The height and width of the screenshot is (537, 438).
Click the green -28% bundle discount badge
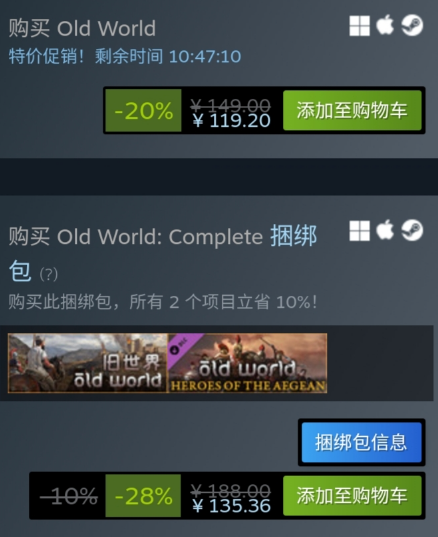(x=143, y=496)
